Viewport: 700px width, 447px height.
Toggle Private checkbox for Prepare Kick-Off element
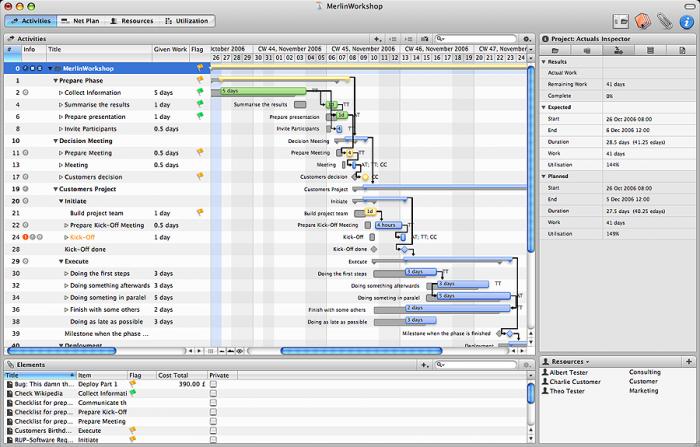click(213, 412)
